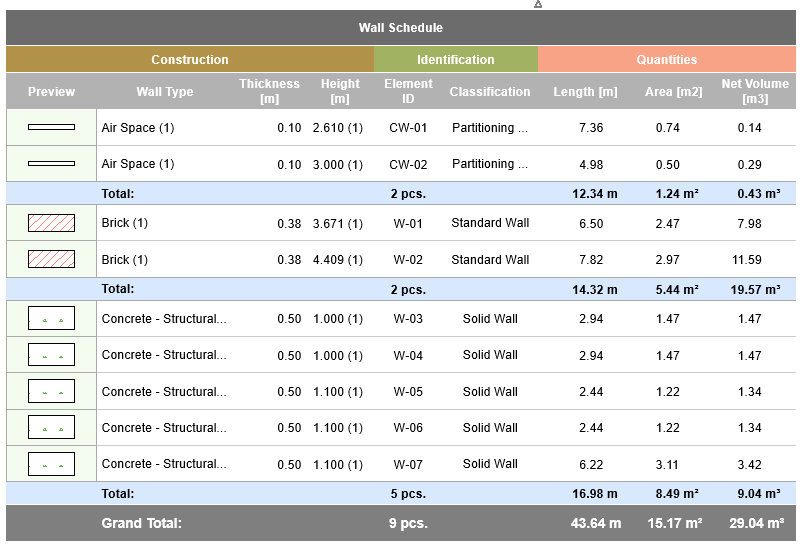Click the Air Space preview icon for CW-01
803x550 pixels.
coord(51,128)
